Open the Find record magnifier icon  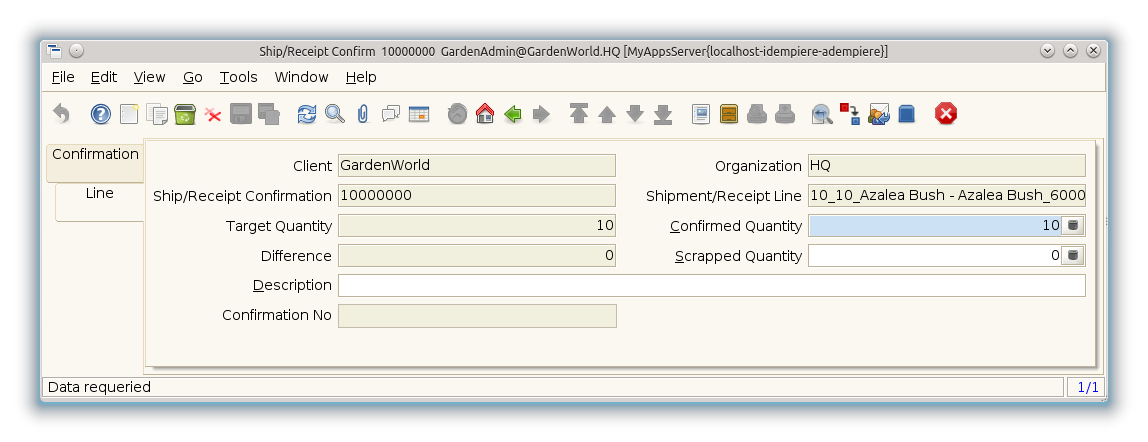pos(335,115)
